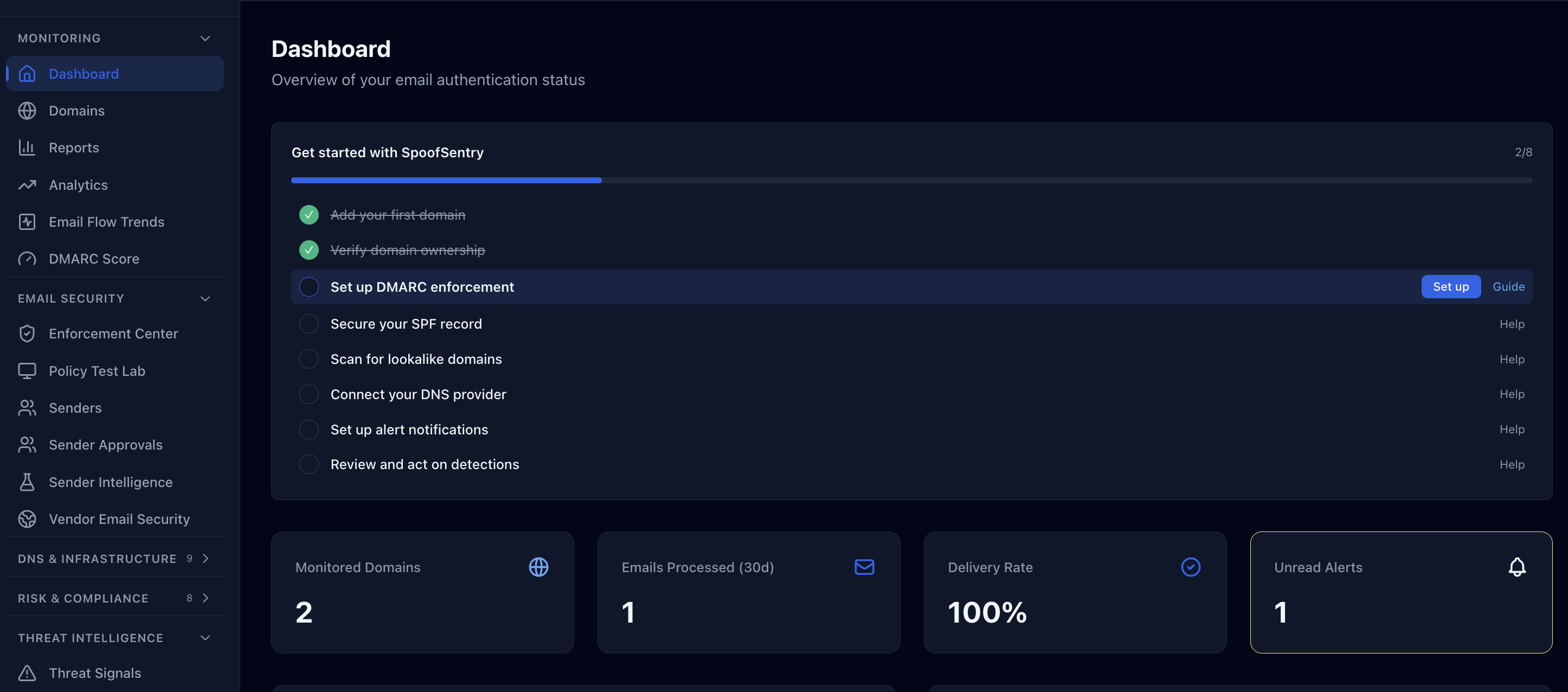Check the 'Connect your DNS provider' circle
This screenshot has width=1568, height=692.
click(309, 394)
